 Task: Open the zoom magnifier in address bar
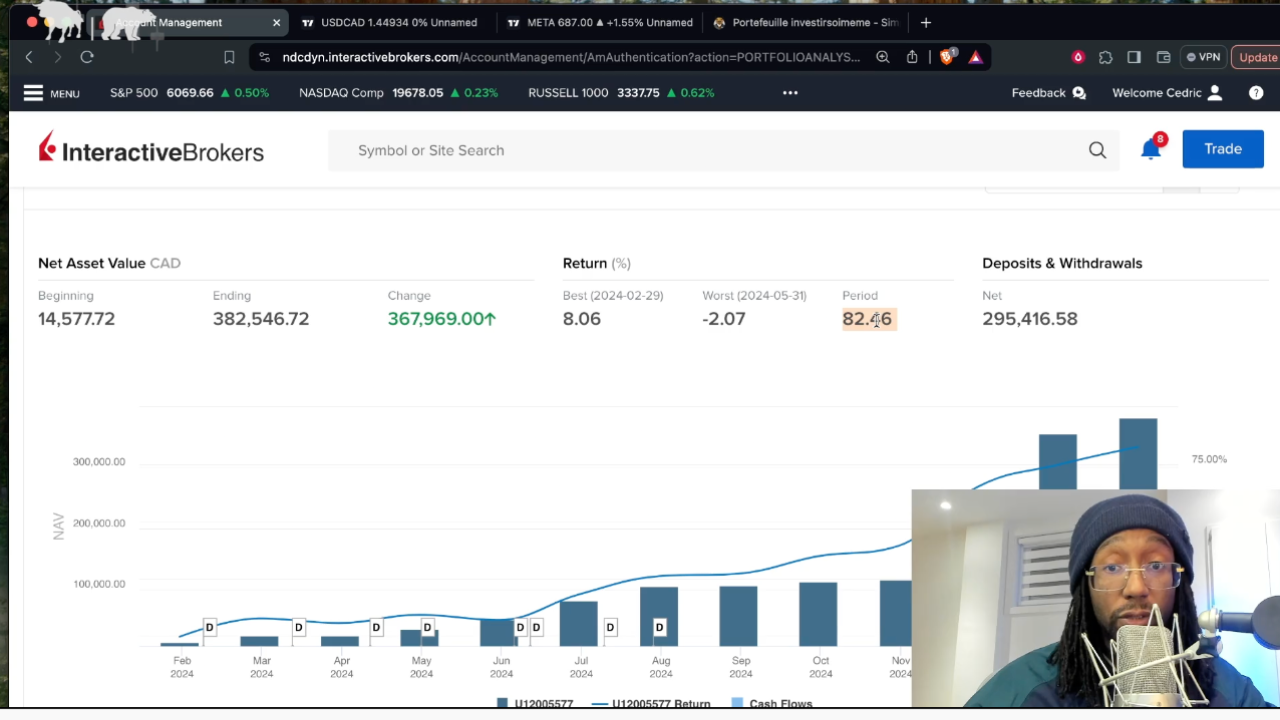tap(883, 57)
